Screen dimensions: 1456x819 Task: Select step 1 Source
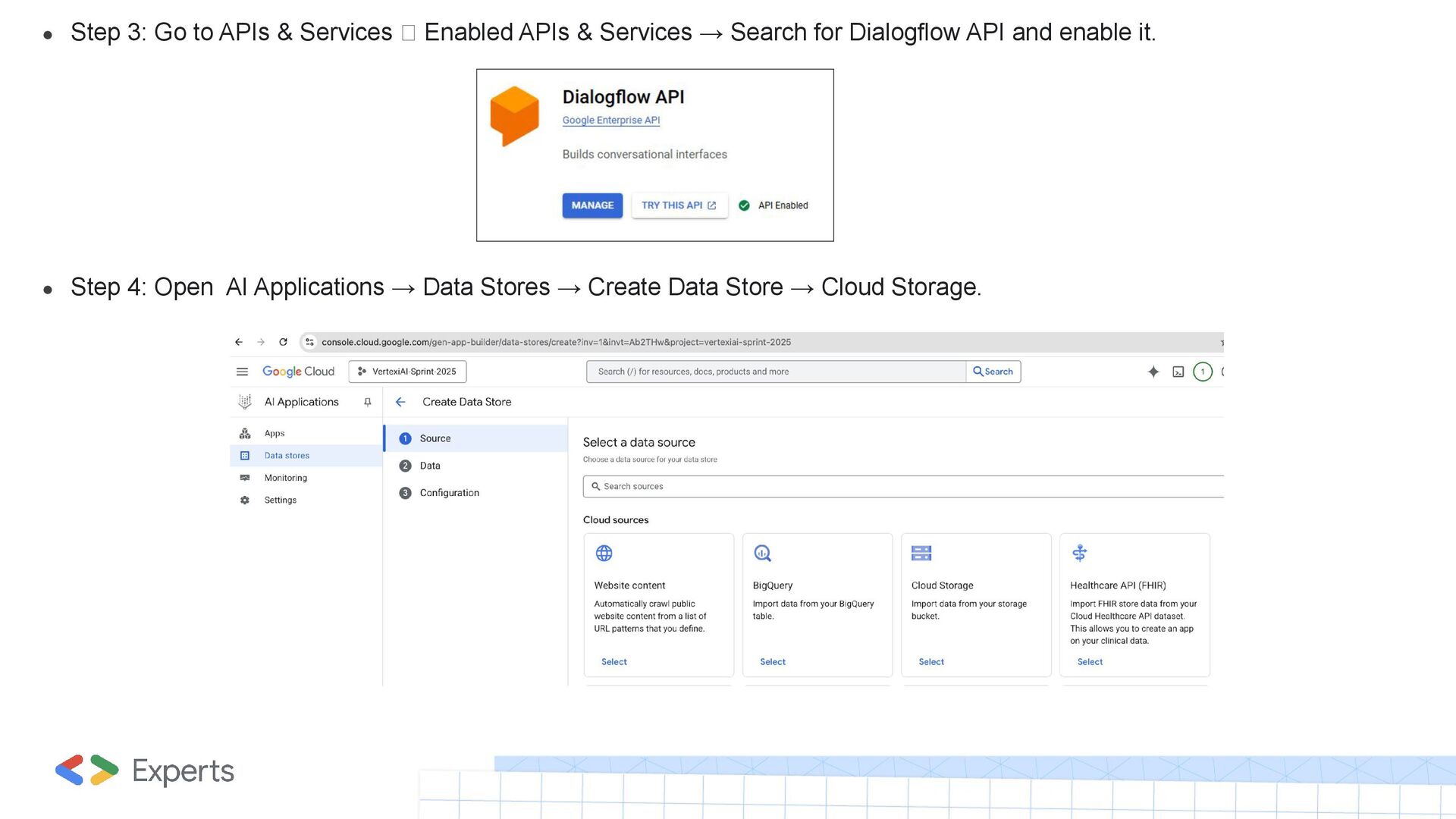tap(476, 438)
